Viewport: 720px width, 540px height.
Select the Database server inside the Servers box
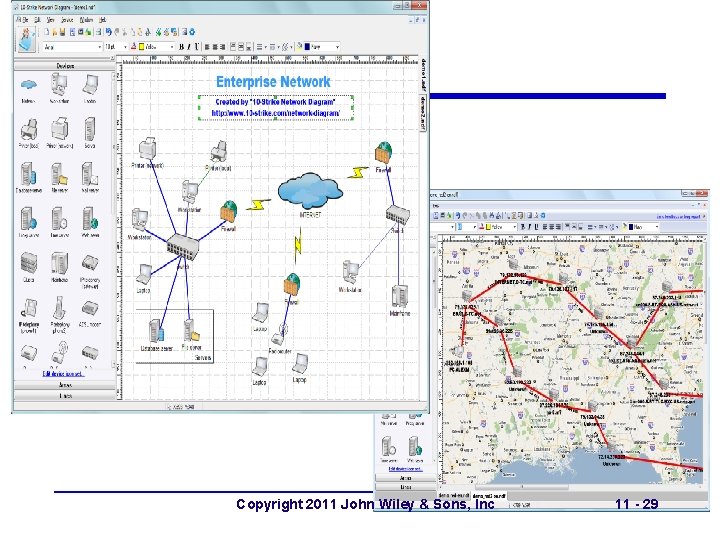click(156, 331)
